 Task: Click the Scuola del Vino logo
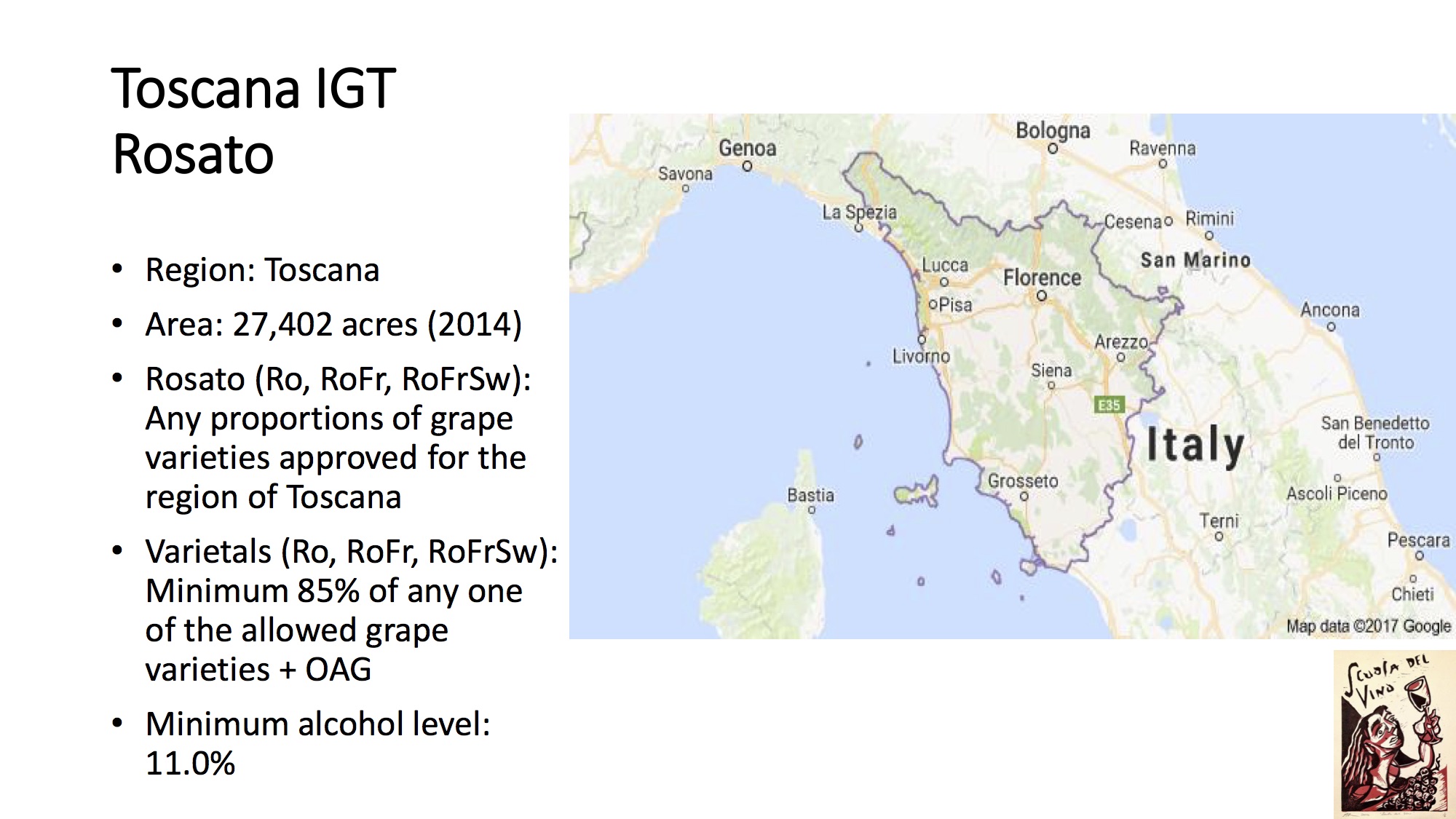1394,734
